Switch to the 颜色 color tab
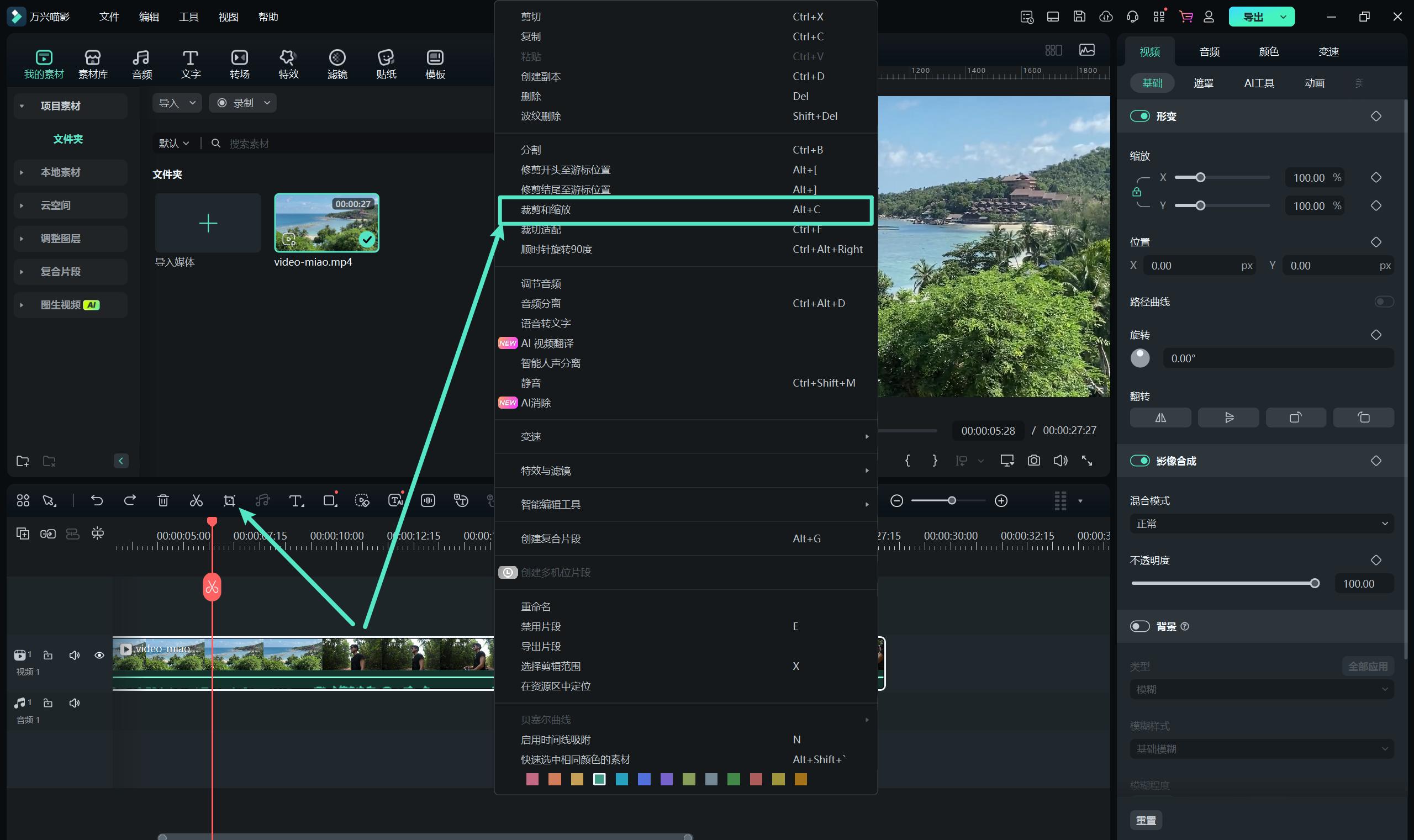The height and width of the screenshot is (840, 1414). click(1269, 51)
